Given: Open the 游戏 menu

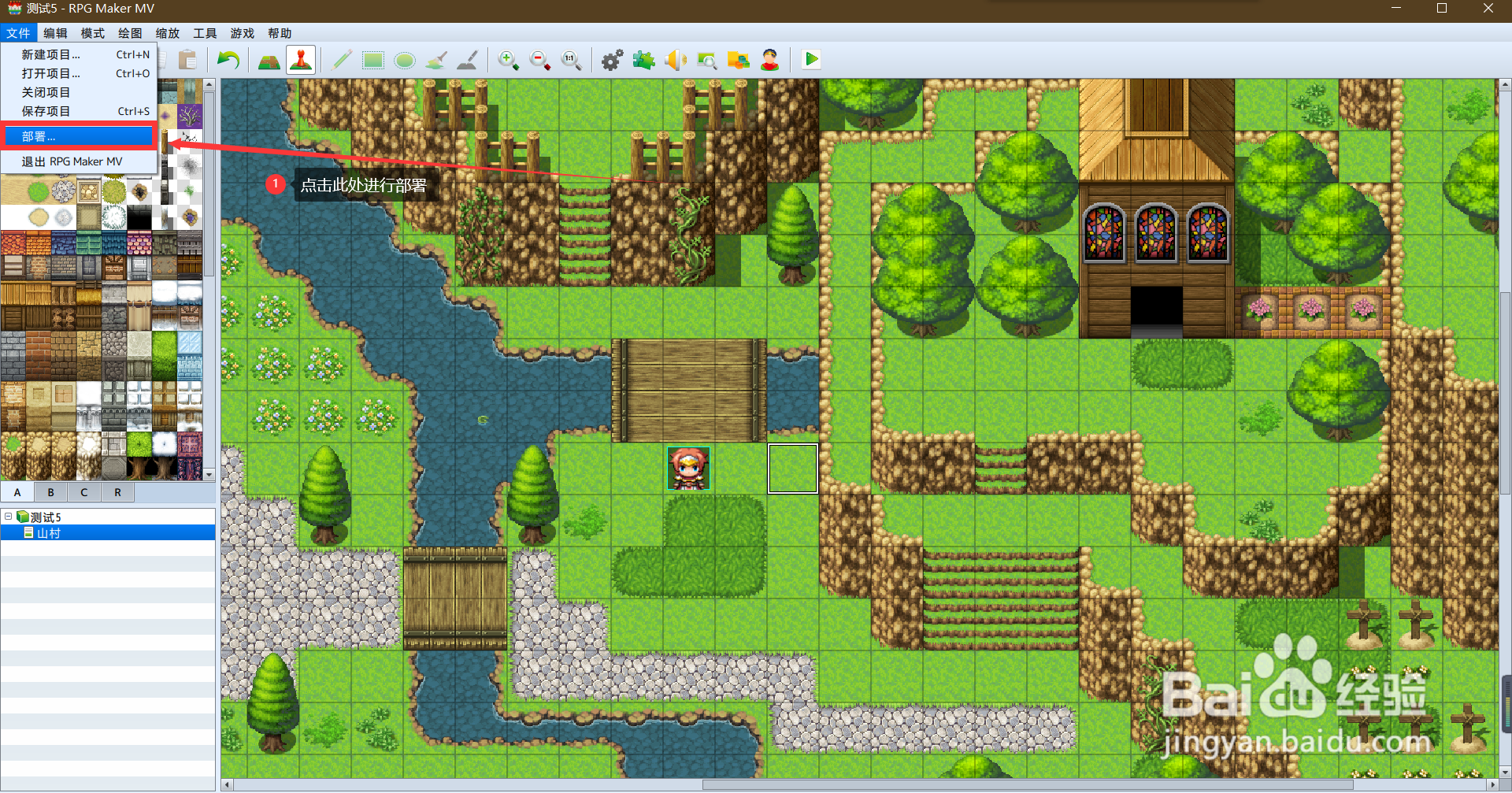Looking at the screenshot, I should [x=243, y=33].
